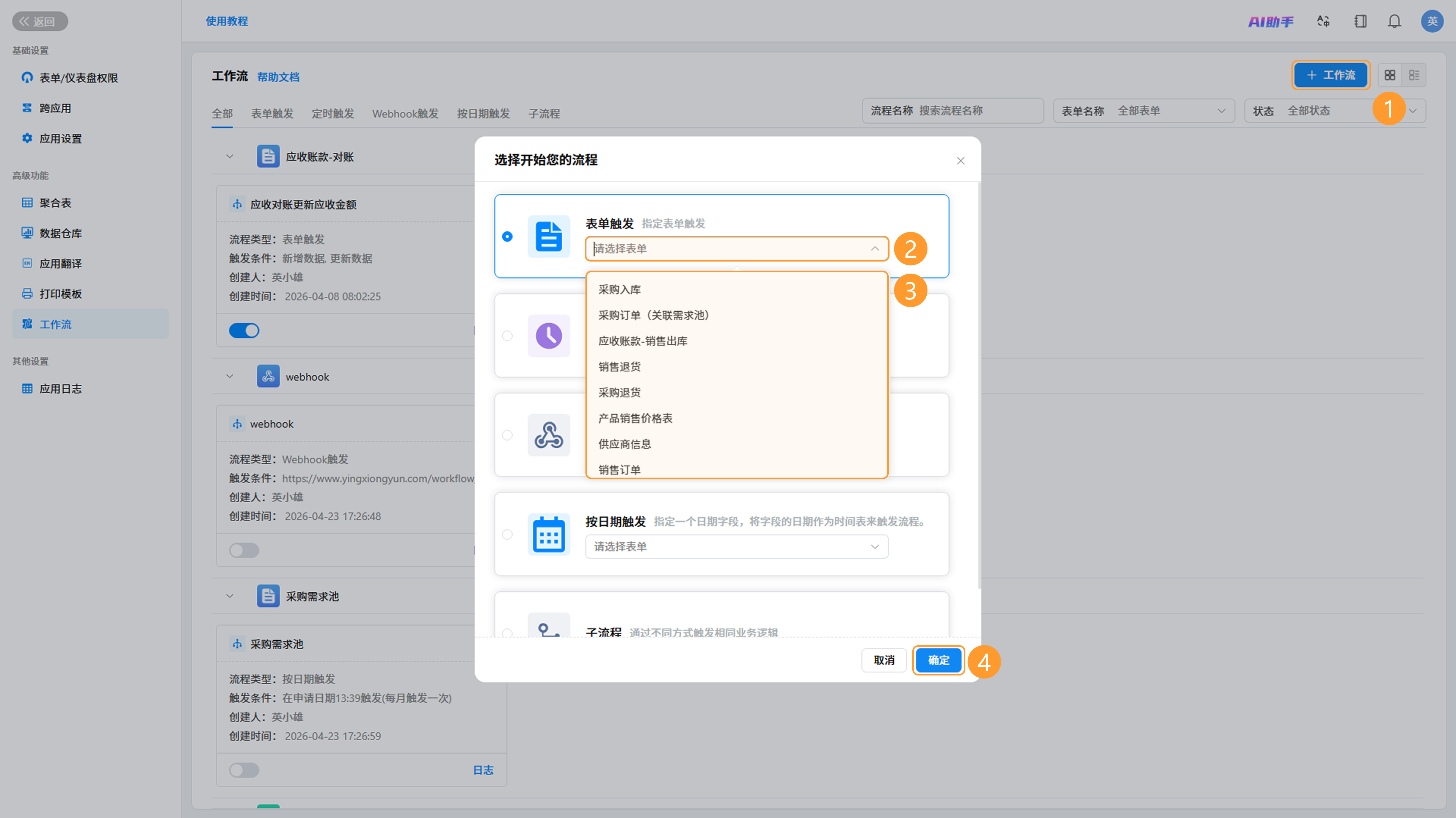Screen dimensions: 1456x818
Task: Collapse the webhook group
Action: 229,376
